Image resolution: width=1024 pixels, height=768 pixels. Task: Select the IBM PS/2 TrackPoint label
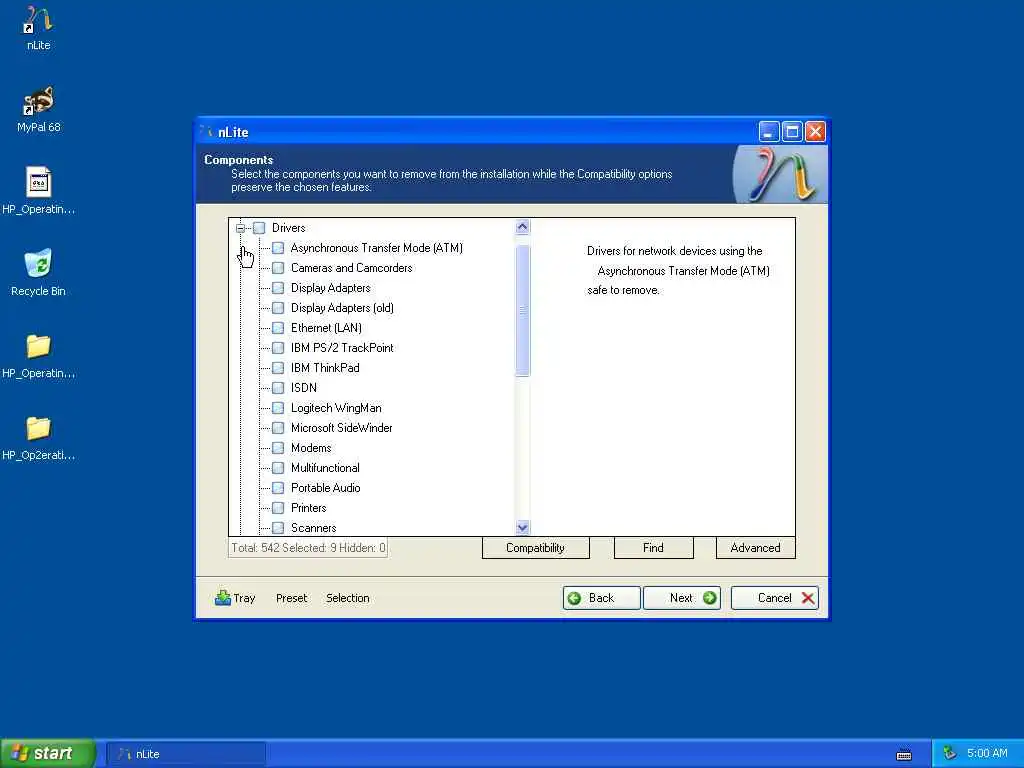[x=342, y=348]
